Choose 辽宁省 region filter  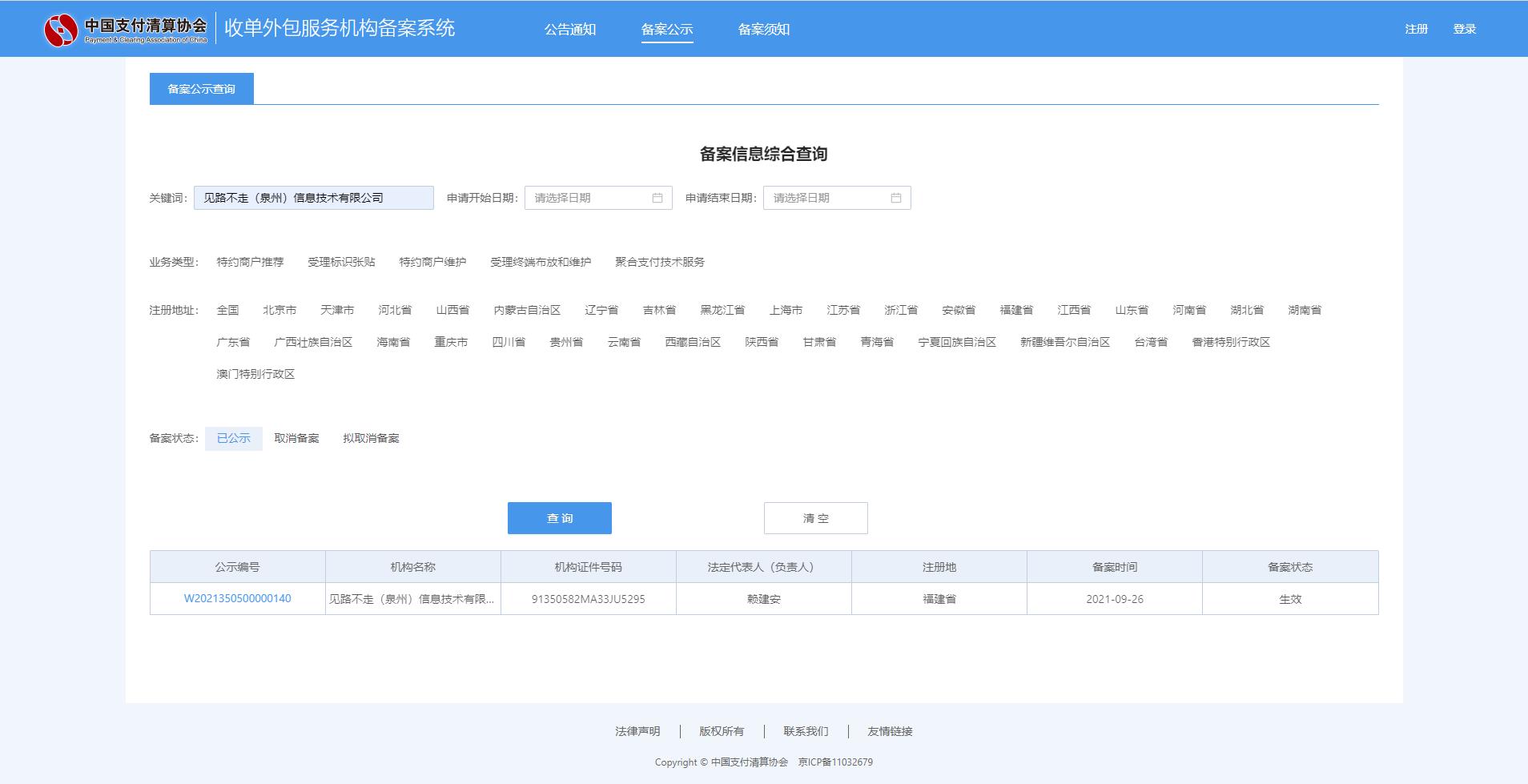coord(601,310)
